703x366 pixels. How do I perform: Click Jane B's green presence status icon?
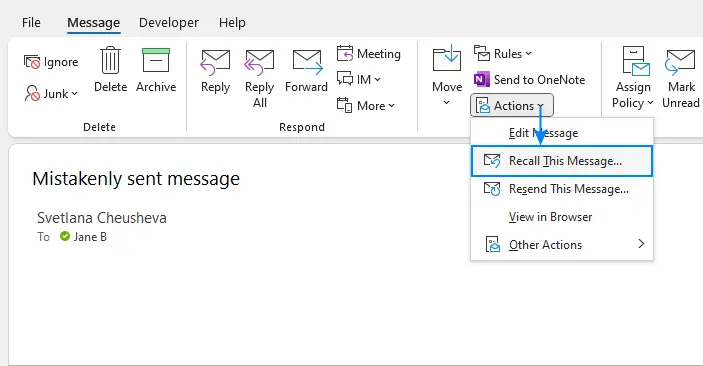pos(65,236)
